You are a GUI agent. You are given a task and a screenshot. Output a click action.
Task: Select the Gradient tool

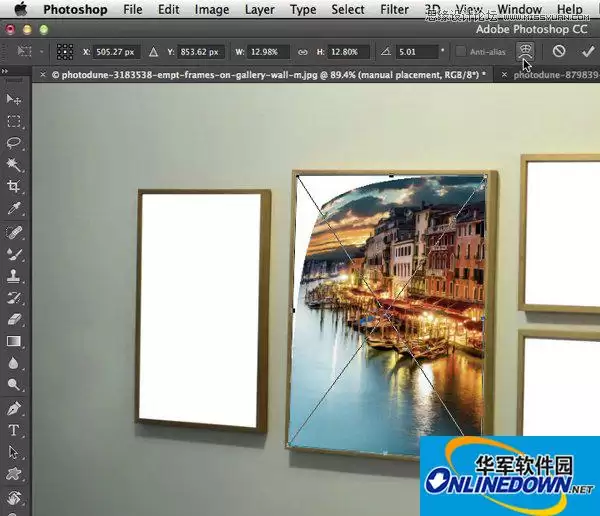pyautogui.click(x=14, y=341)
